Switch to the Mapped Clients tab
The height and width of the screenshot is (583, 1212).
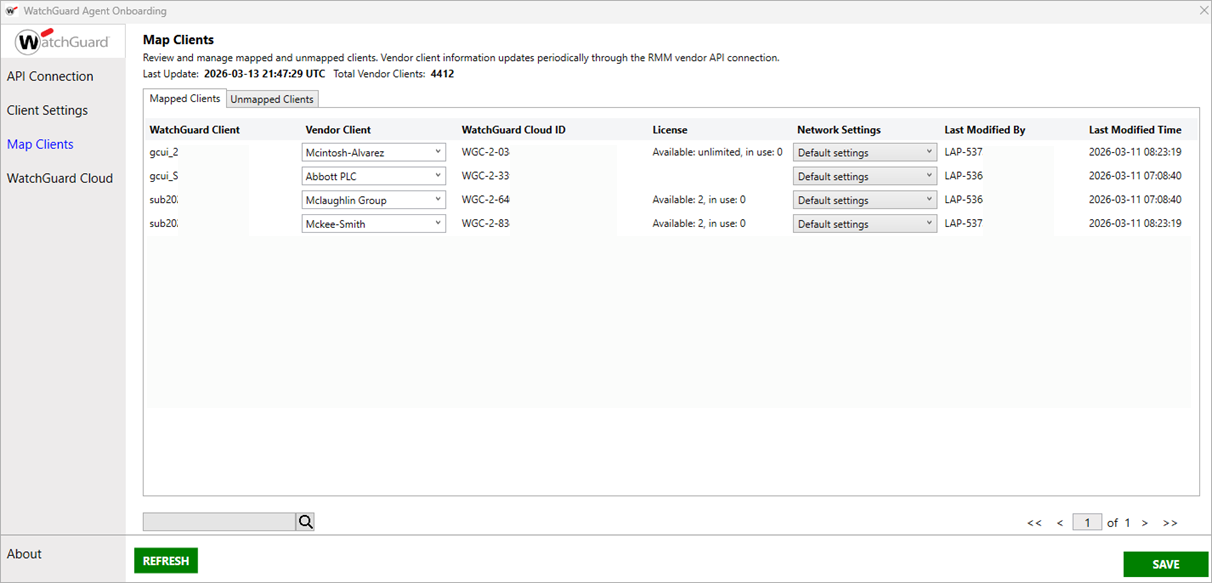185,99
